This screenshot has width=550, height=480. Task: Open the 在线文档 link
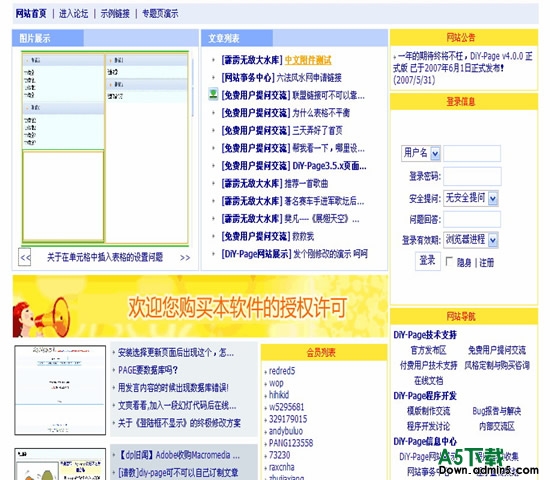point(429,380)
